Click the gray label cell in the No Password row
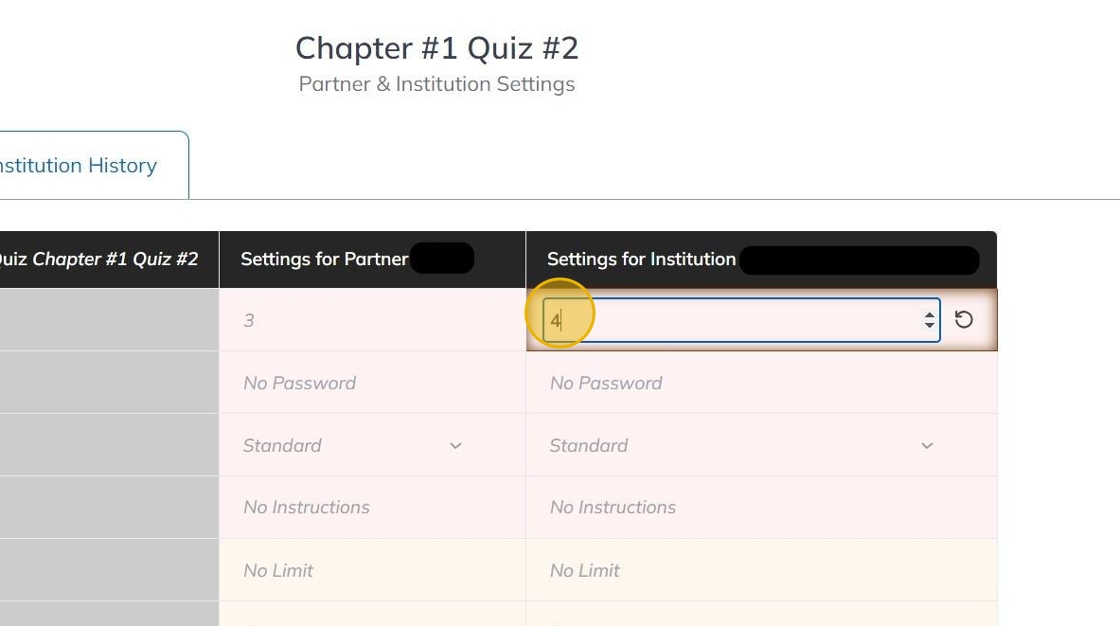The width and height of the screenshot is (1120, 626). tap(108, 383)
